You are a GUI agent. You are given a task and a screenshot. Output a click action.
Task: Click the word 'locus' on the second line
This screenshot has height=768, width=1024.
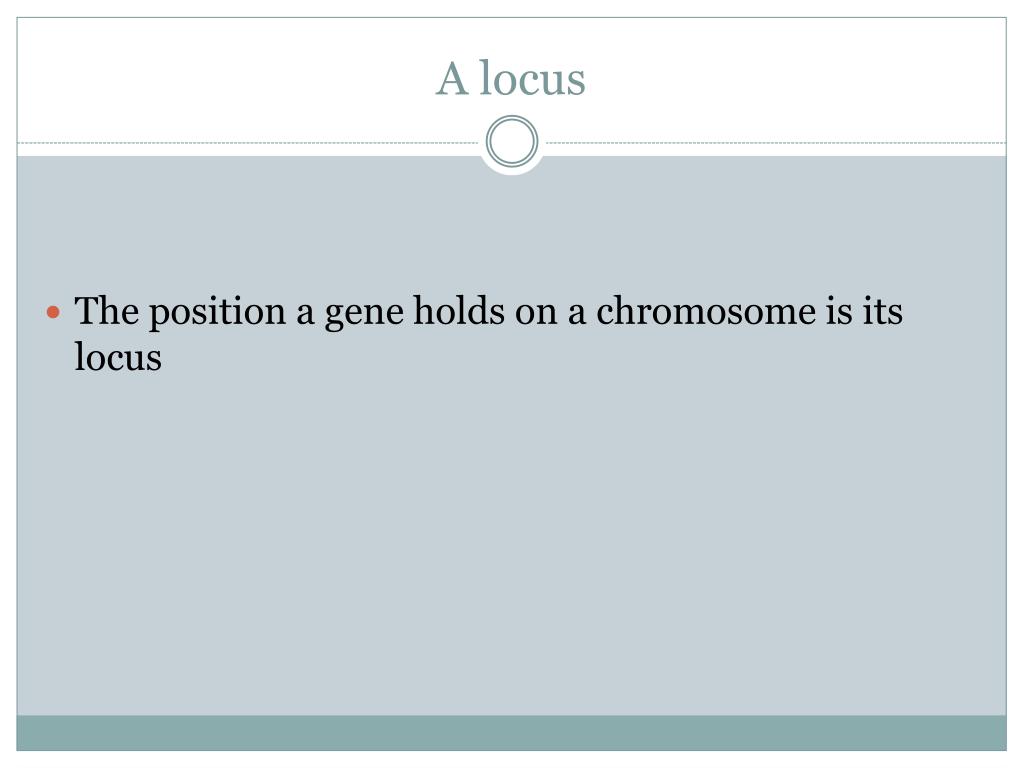pyautogui.click(x=118, y=357)
